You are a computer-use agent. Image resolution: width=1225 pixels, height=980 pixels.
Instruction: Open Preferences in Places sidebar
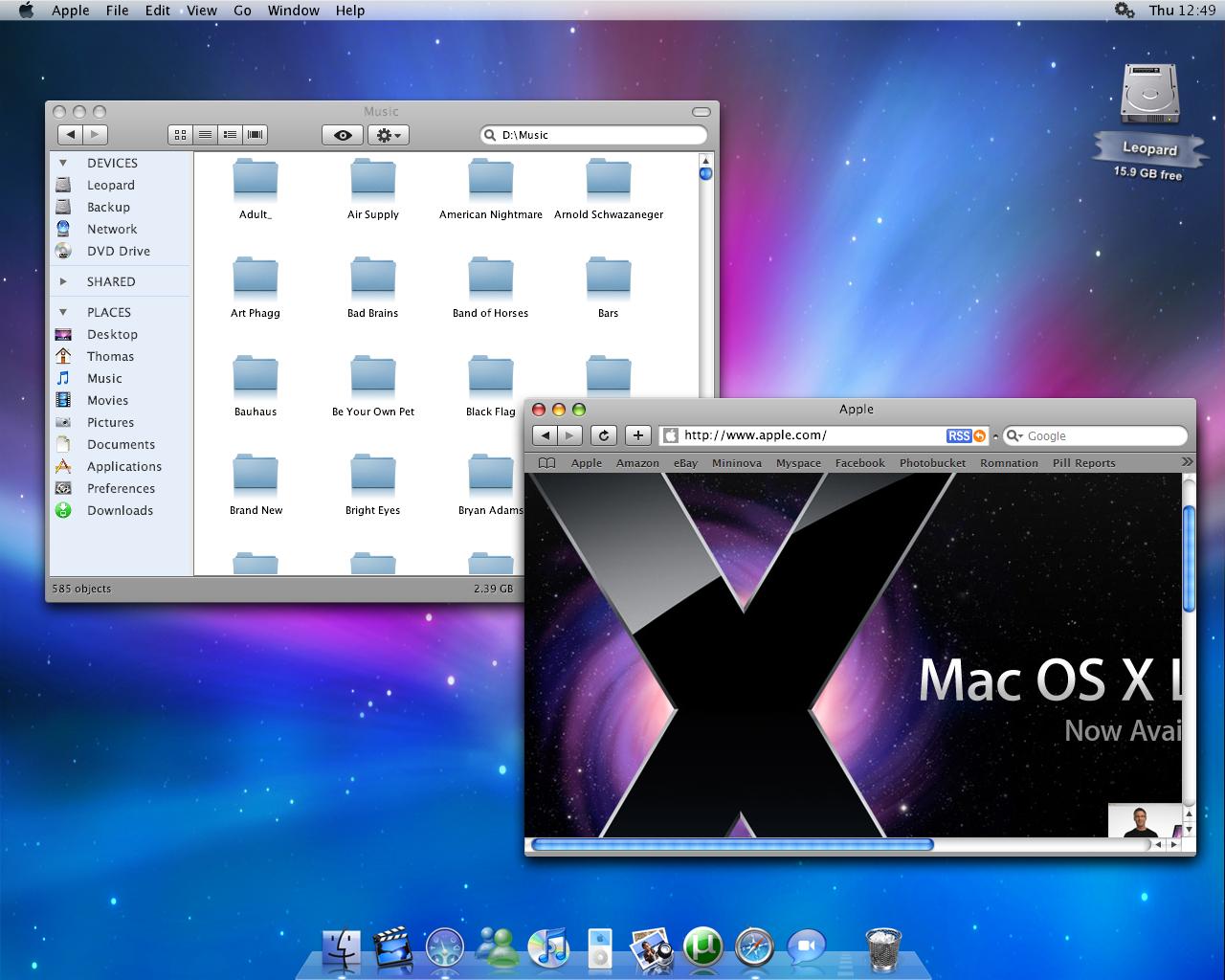coord(120,488)
